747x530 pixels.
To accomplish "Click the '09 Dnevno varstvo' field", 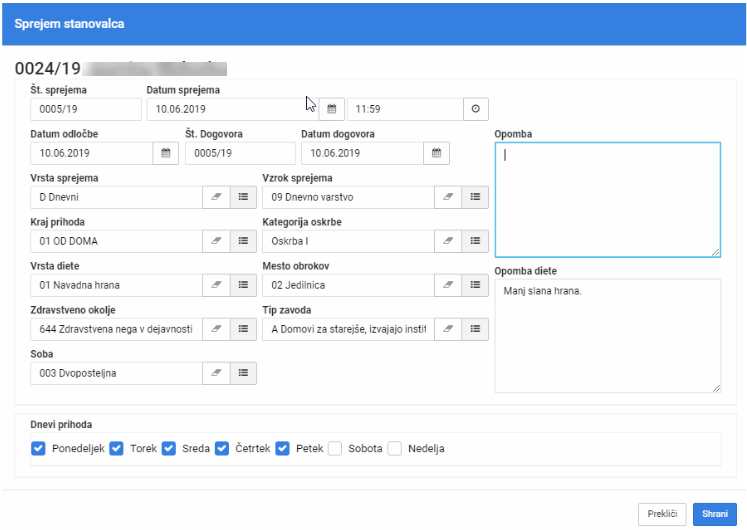I will (348, 197).
